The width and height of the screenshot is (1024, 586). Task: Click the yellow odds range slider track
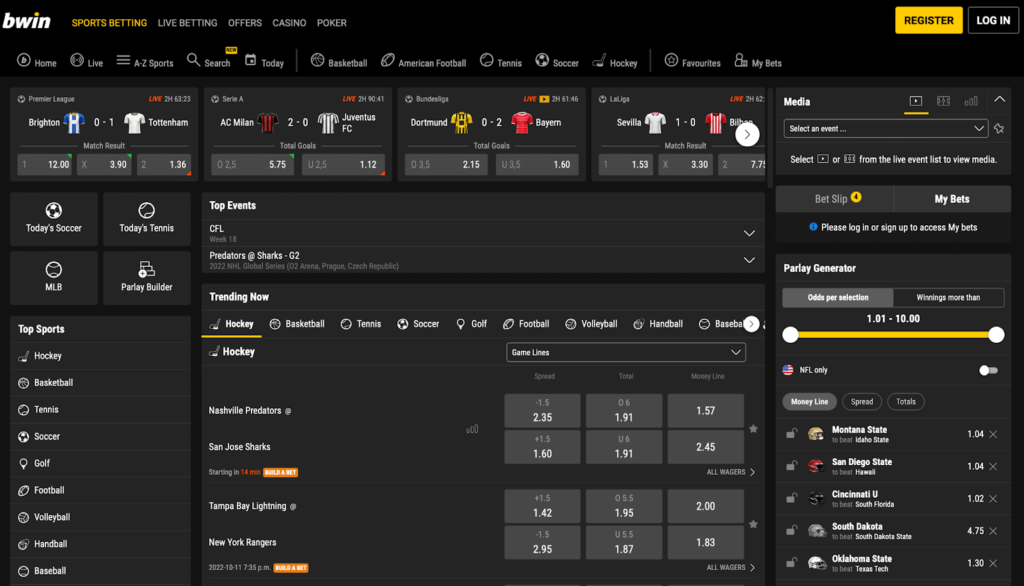coord(893,335)
